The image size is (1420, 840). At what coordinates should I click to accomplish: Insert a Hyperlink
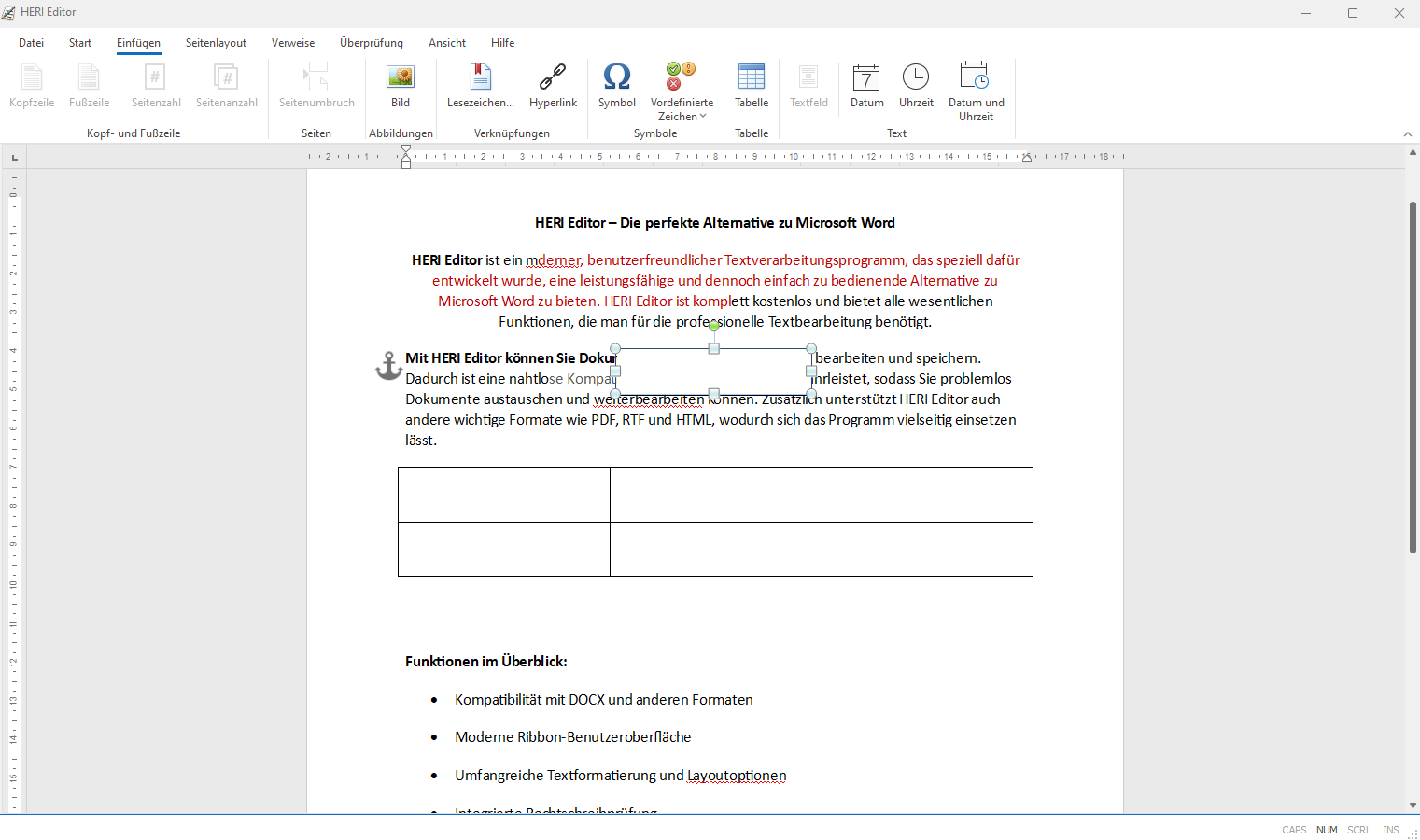tap(553, 77)
